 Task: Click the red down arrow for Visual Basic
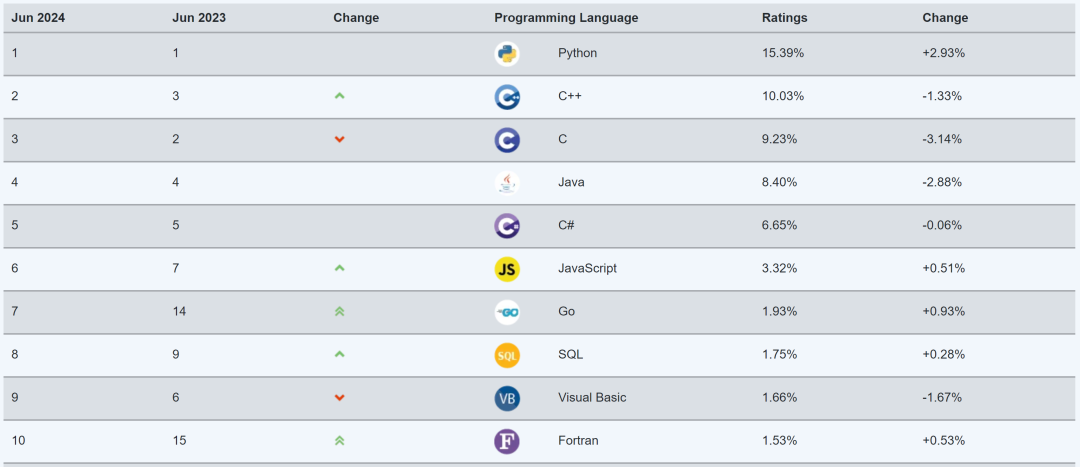[339, 398]
